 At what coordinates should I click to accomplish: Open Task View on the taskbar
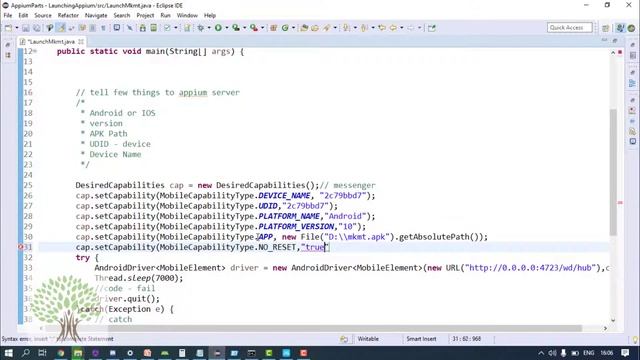pyautogui.click(x=42, y=353)
